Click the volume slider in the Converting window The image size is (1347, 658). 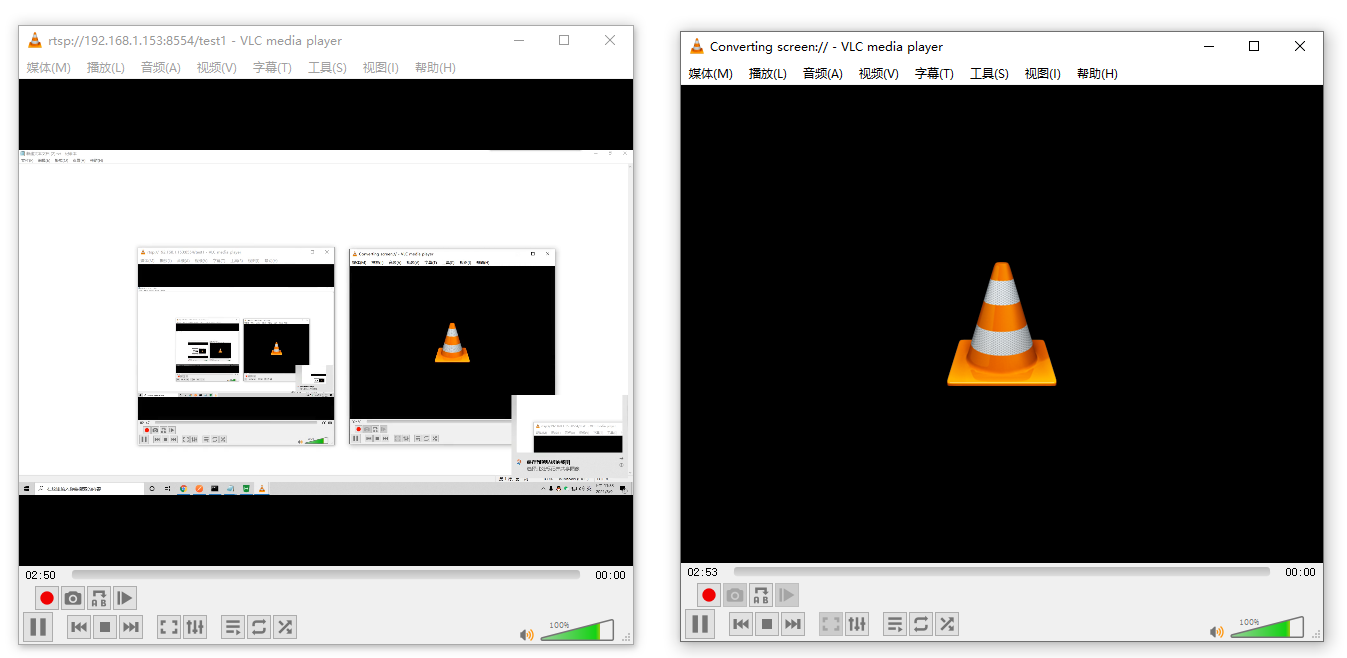point(1267,627)
